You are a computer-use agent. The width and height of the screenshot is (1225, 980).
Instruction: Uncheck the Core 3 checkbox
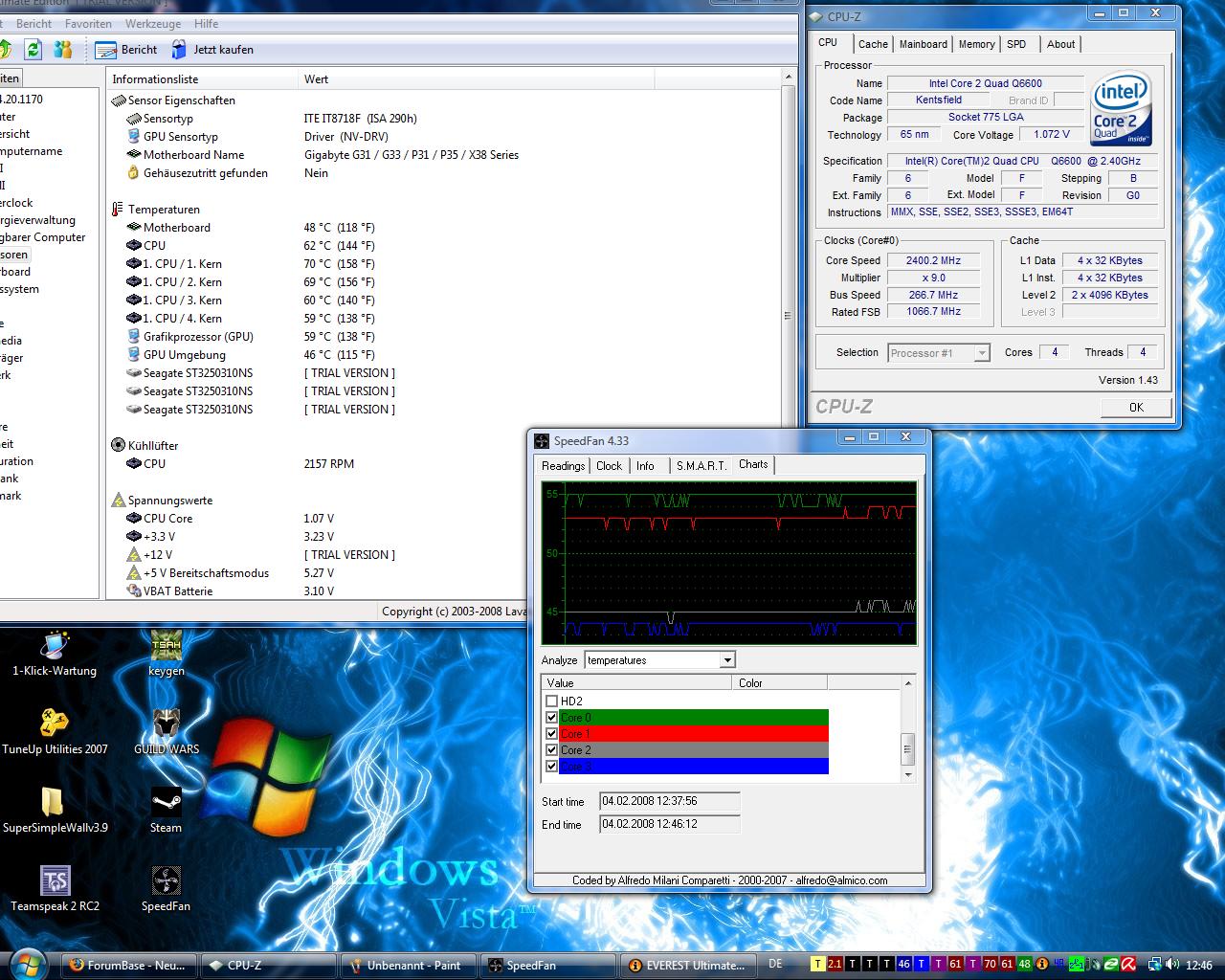click(551, 767)
